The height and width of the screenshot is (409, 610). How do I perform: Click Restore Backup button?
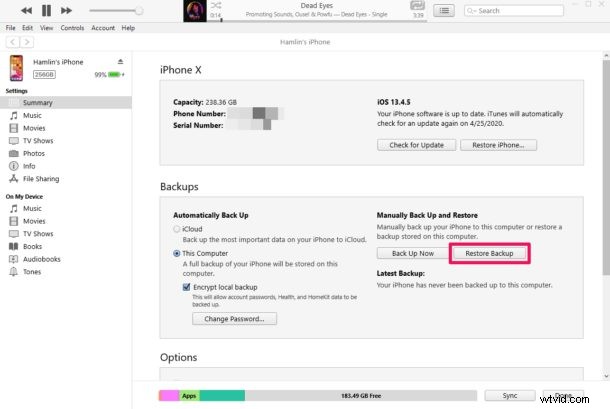point(489,253)
